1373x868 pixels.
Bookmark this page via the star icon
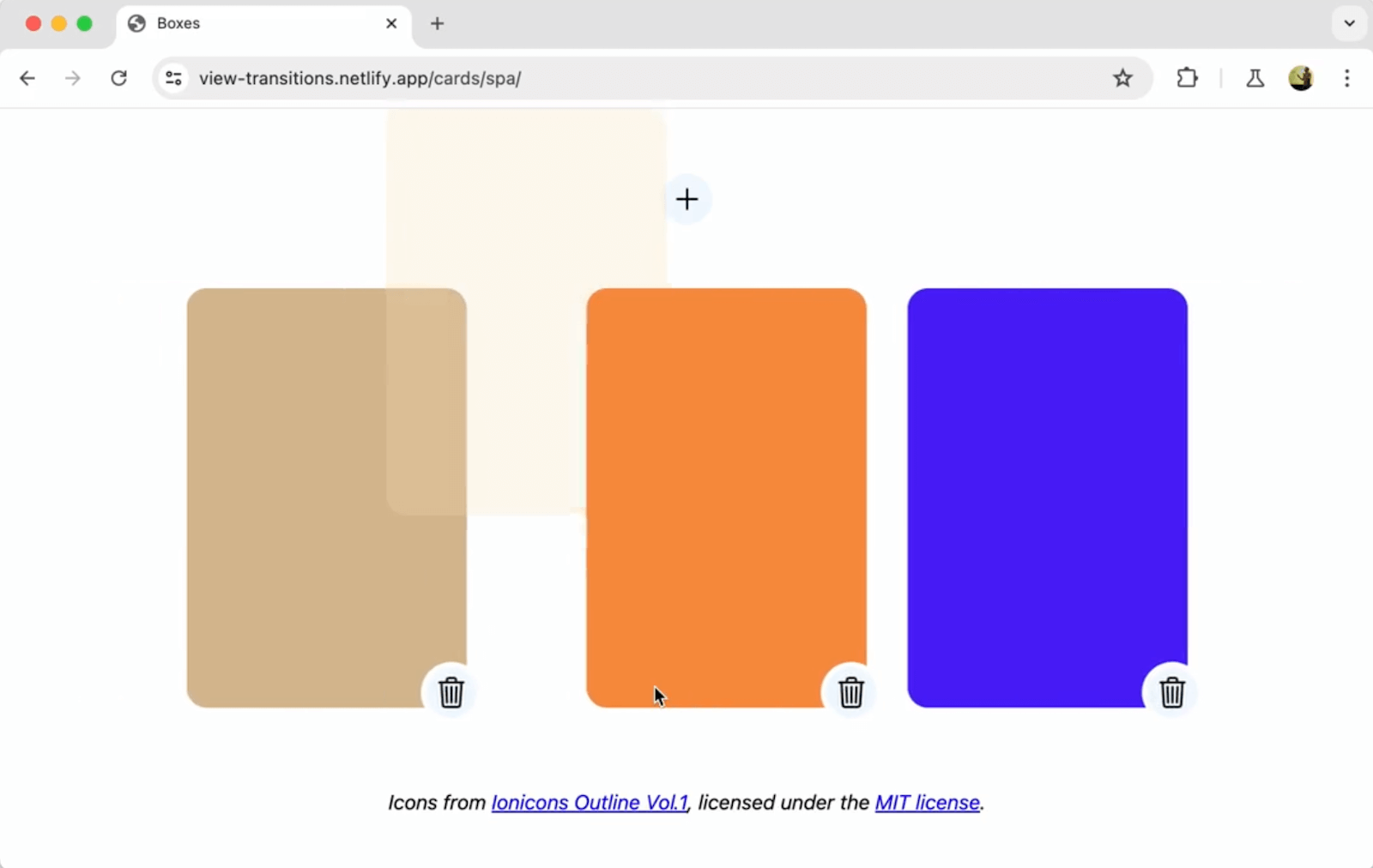(x=1122, y=78)
